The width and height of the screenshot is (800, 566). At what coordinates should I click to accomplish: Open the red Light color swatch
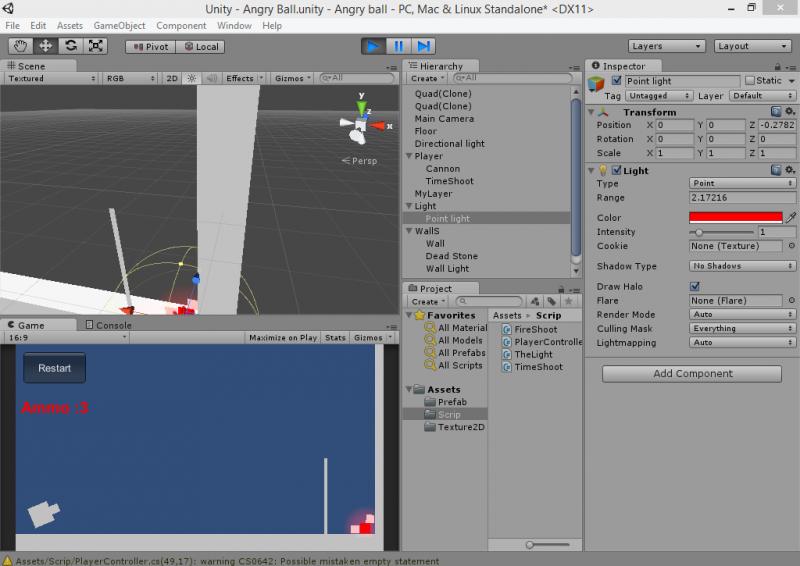736,218
